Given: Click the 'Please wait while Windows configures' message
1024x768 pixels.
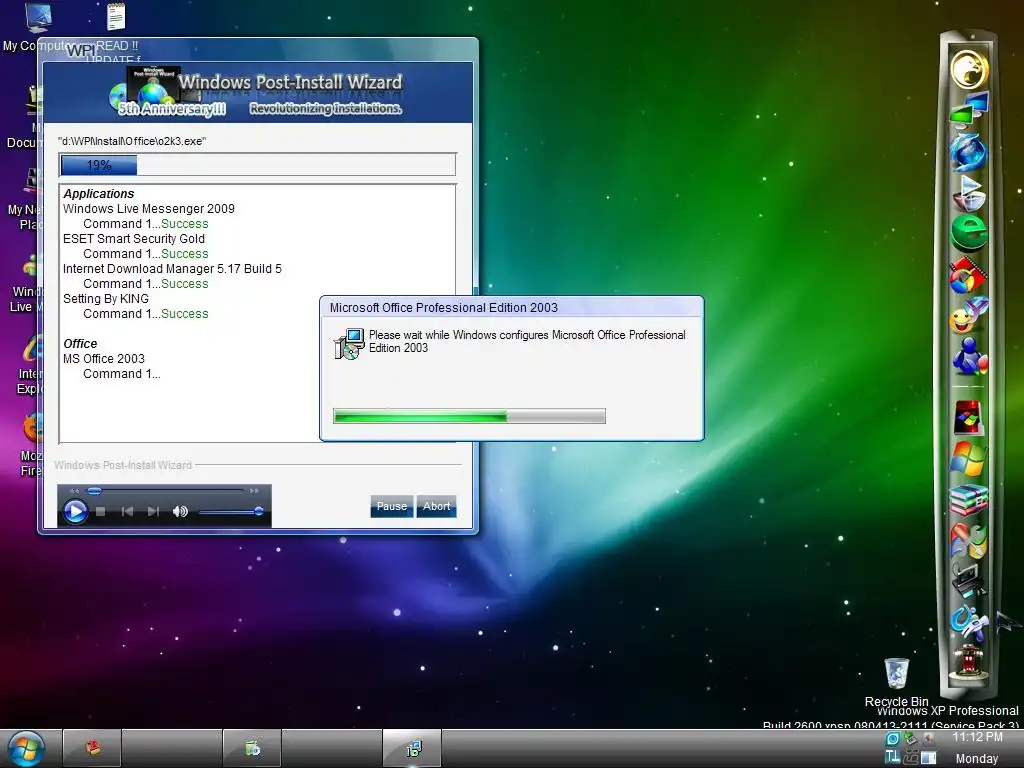Looking at the screenshot, I should 527,342.
